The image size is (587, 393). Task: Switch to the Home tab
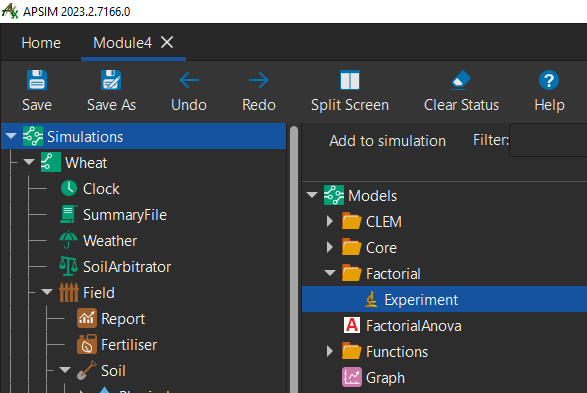[x=41, y=43]
